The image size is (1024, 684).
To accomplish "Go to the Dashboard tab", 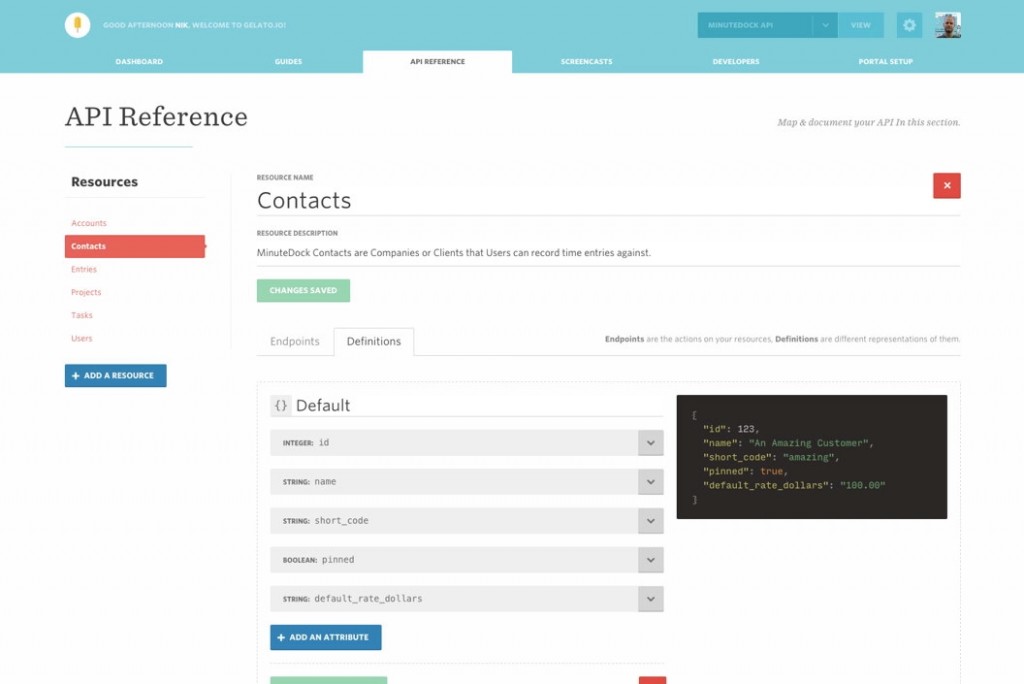I will [x=139, y=61].
